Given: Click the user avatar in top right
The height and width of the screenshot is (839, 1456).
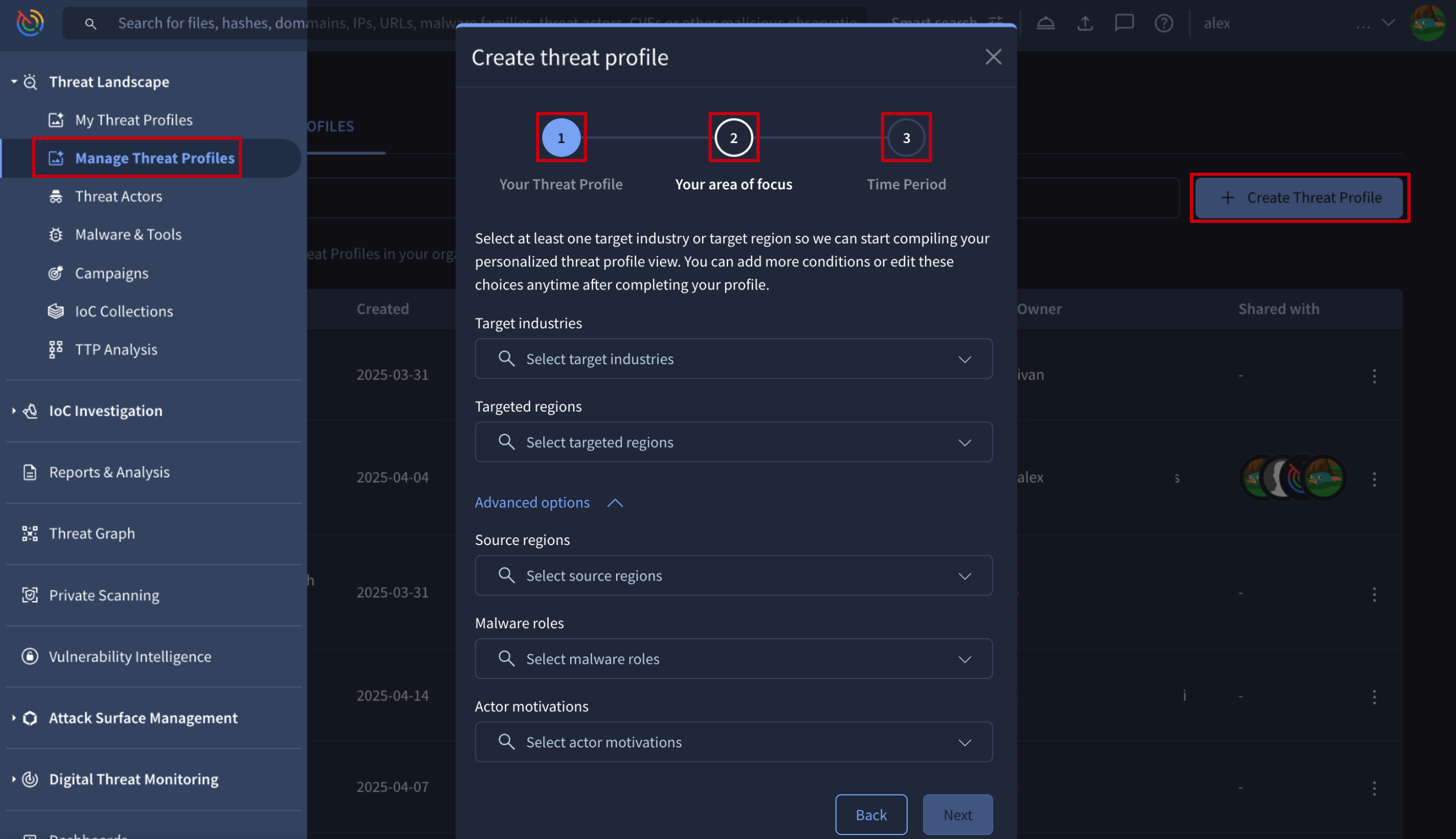Looking at the screenshot, I should click(1428, 23).
